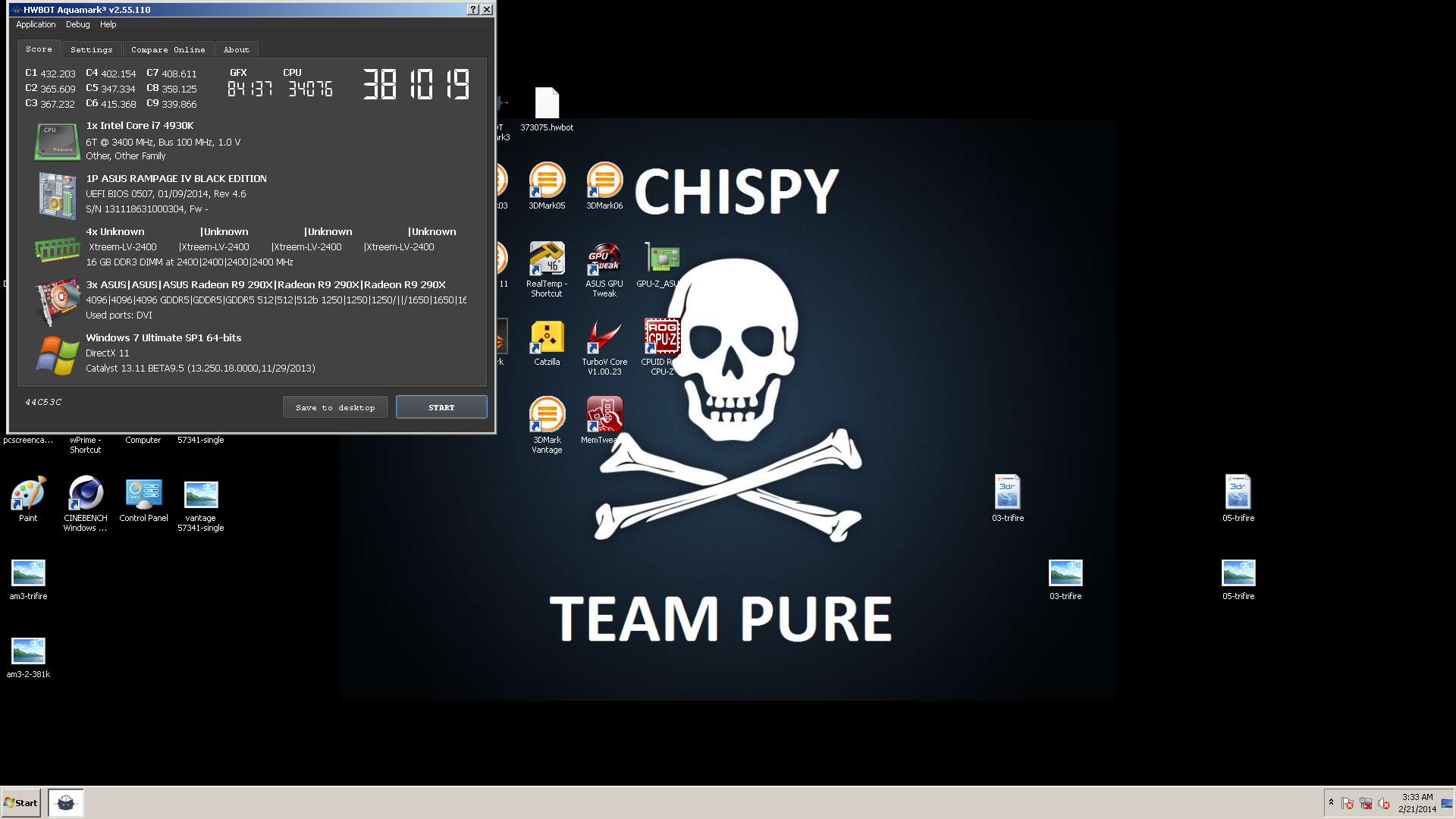The image size is (1456, 819).
Task: Open the 373075.hwbot file on desktop
Action: 547,109
